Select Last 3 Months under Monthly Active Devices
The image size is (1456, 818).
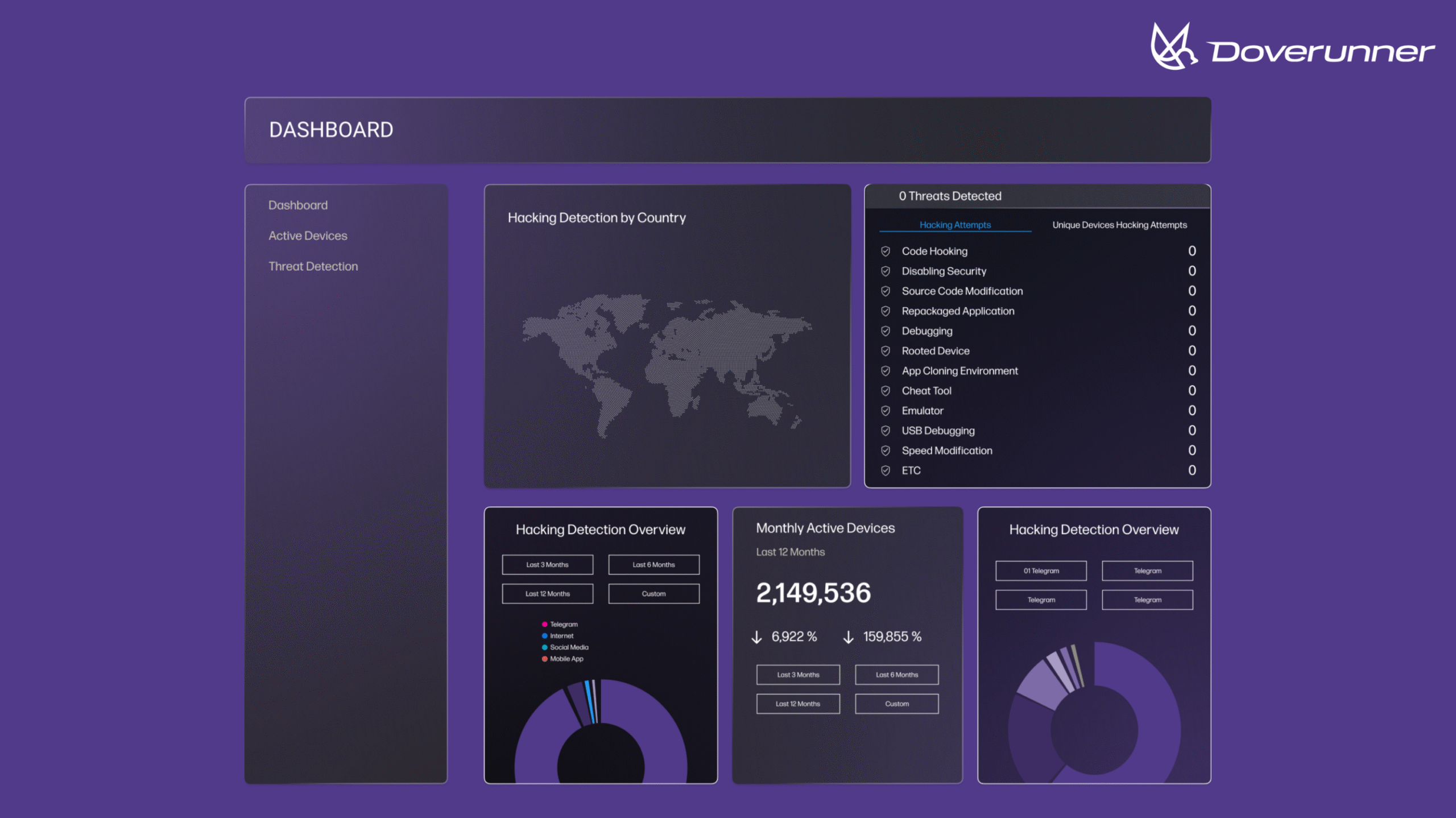coord(798,675)
